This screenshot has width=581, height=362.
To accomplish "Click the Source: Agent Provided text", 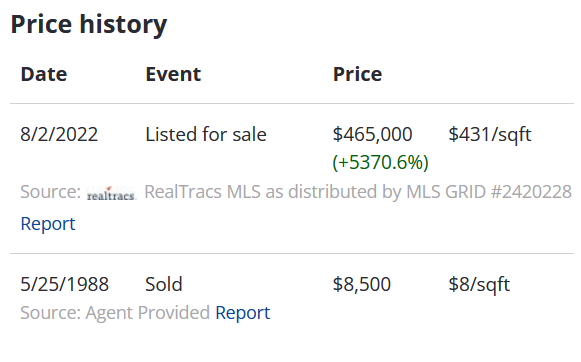I will [115, 313].
